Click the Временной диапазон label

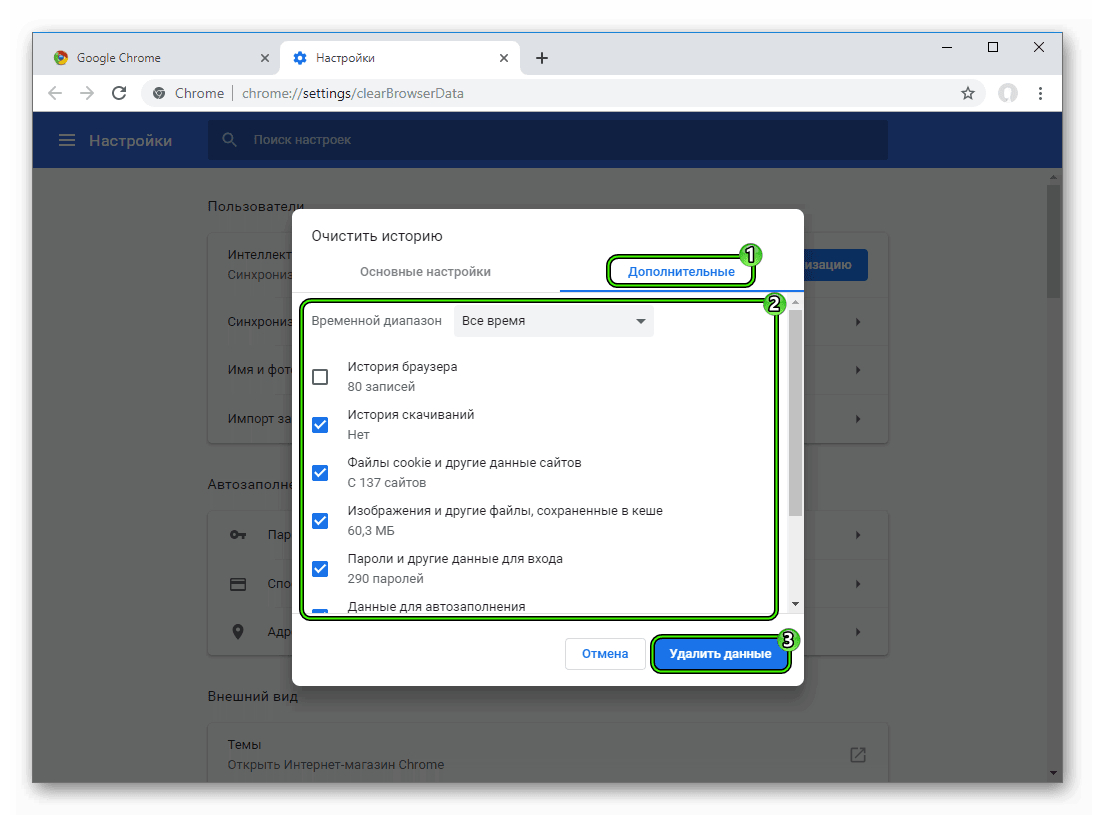(x=376, y=321)
